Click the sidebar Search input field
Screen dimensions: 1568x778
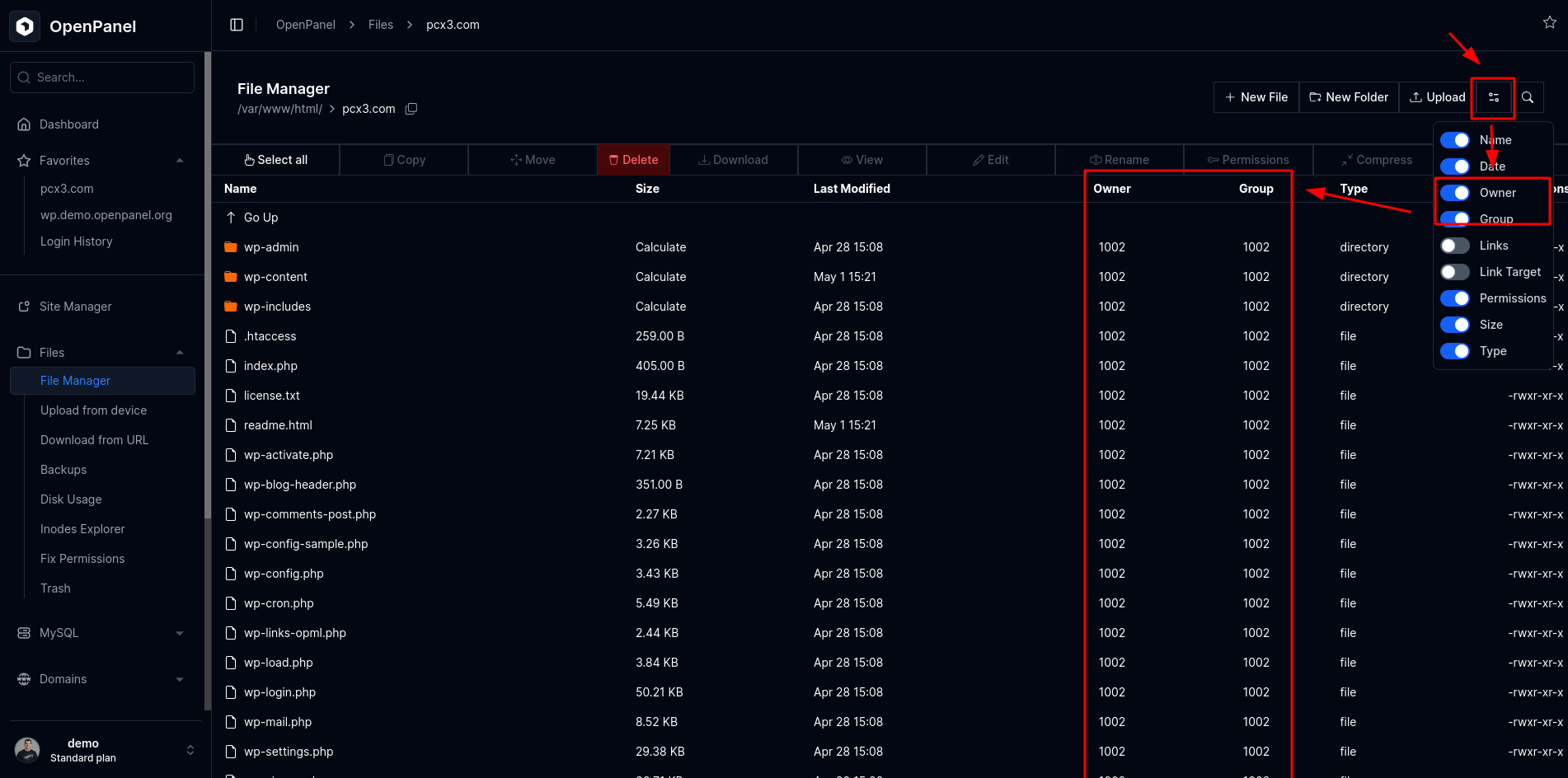102,77
